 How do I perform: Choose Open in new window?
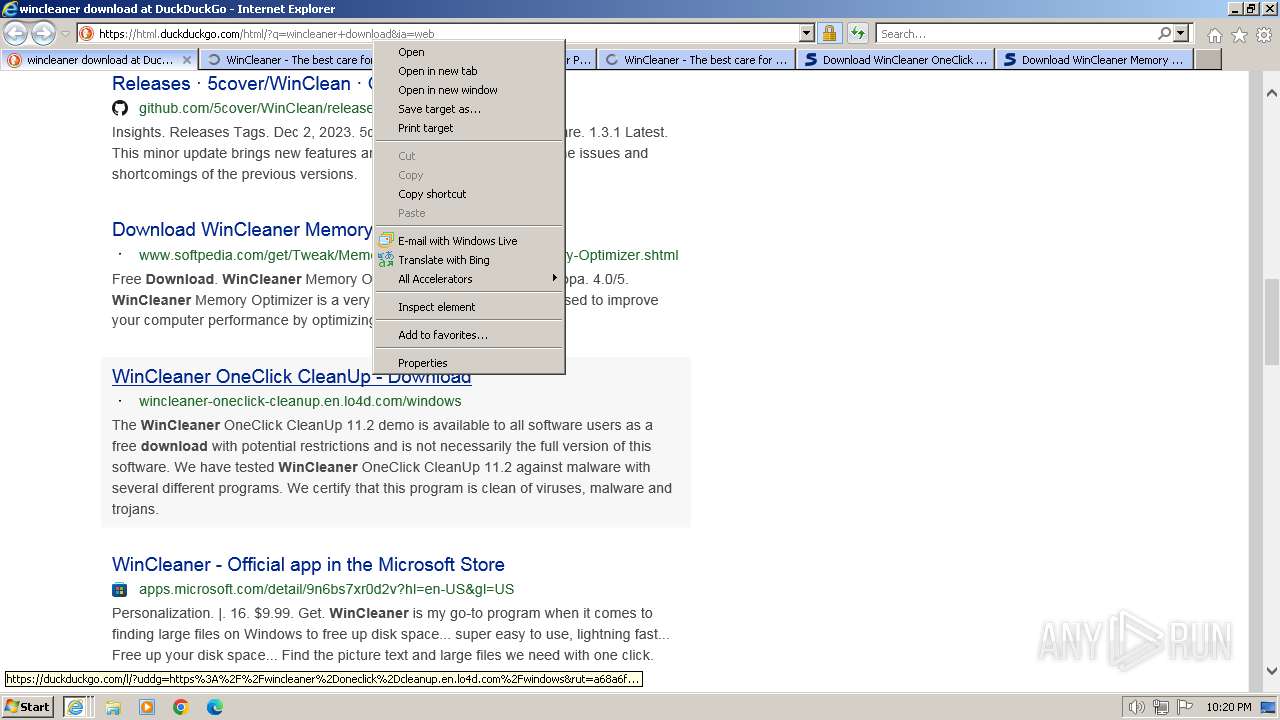(x=469, y=90)
